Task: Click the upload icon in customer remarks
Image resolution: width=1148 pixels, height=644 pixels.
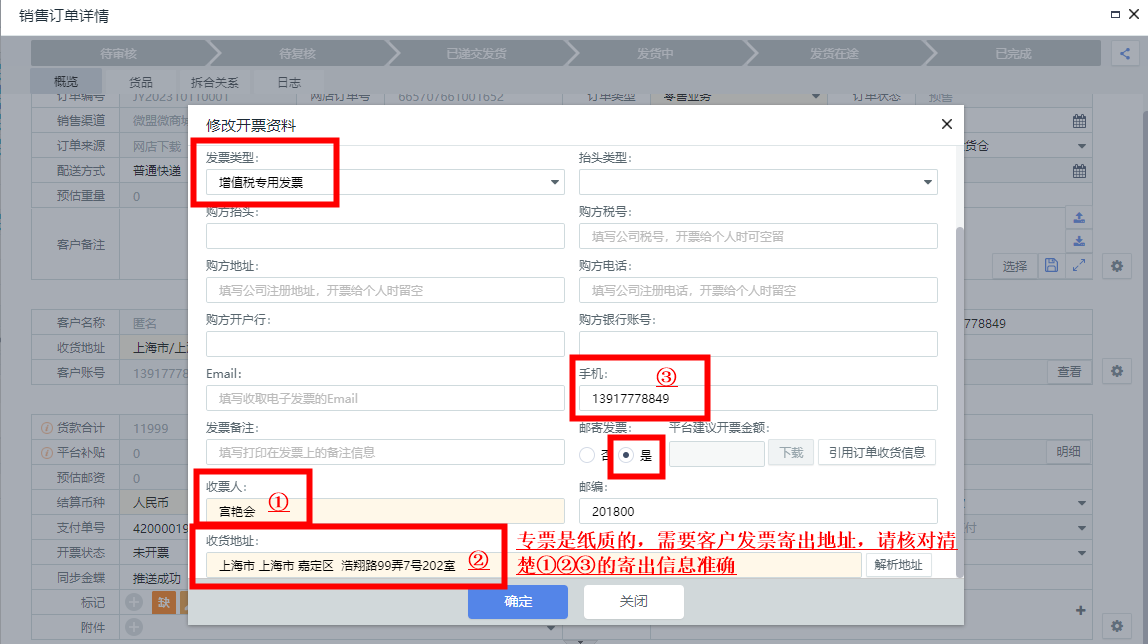Action: pos(1079,218)
